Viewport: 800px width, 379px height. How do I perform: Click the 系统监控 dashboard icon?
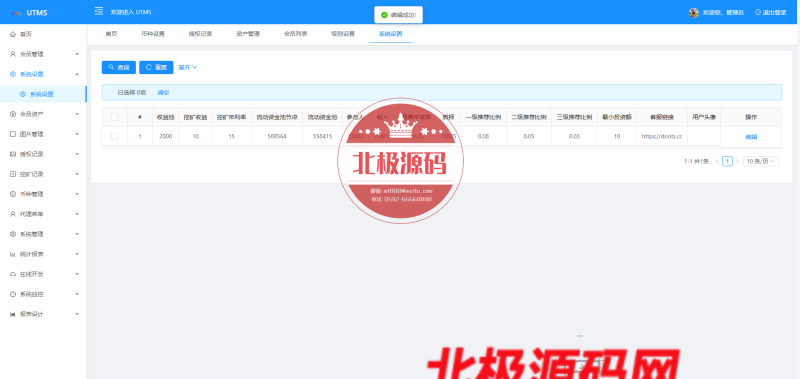click(13, 294)
